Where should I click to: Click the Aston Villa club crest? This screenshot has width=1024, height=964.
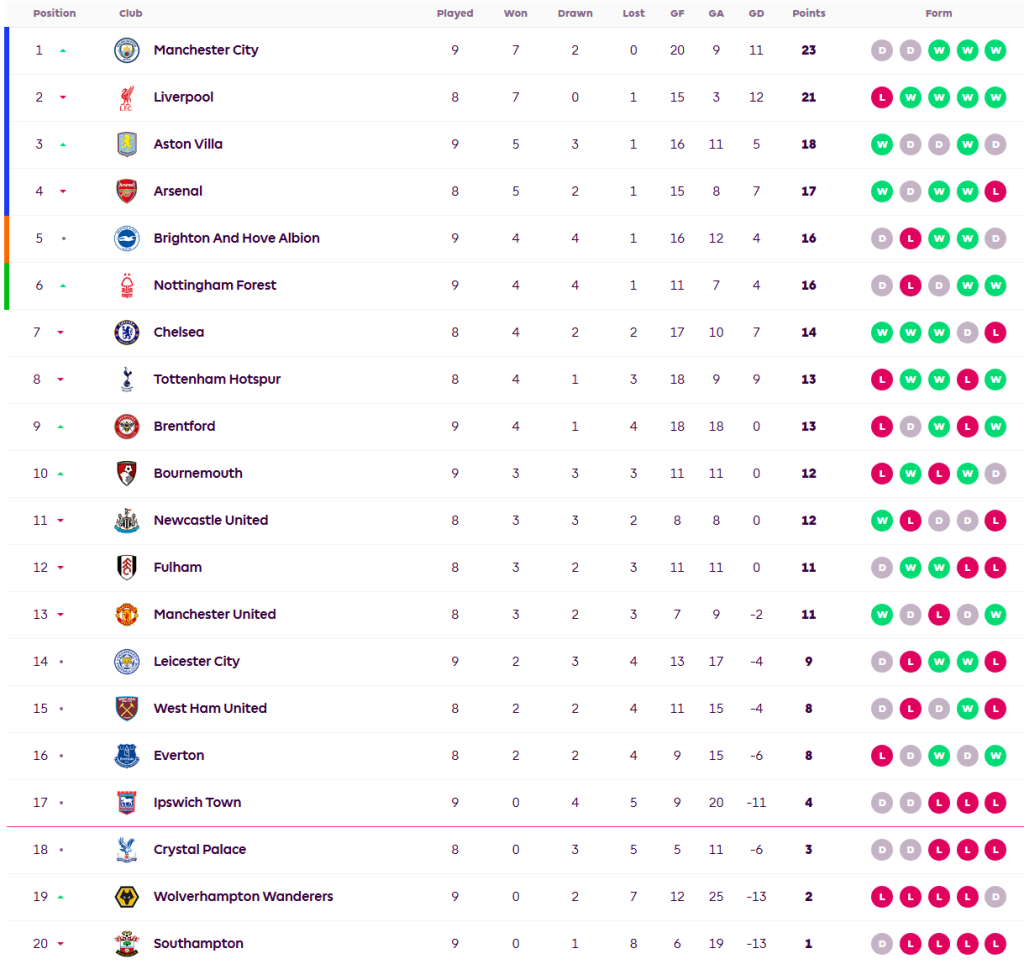click(127, 145)
